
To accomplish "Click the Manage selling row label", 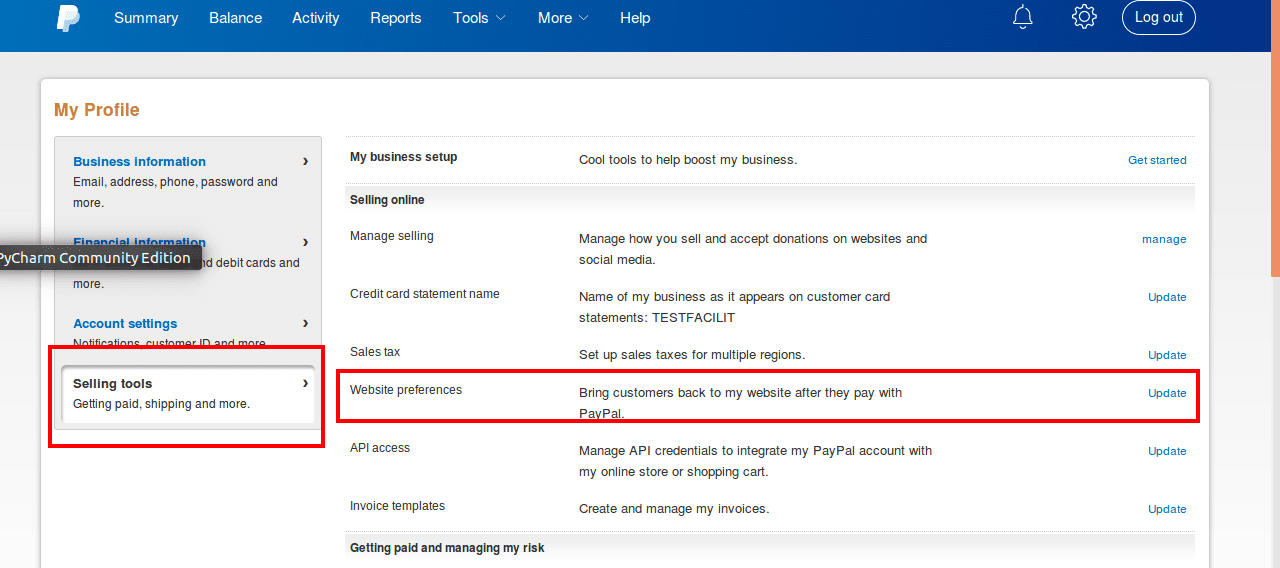I will pos(392,236).
